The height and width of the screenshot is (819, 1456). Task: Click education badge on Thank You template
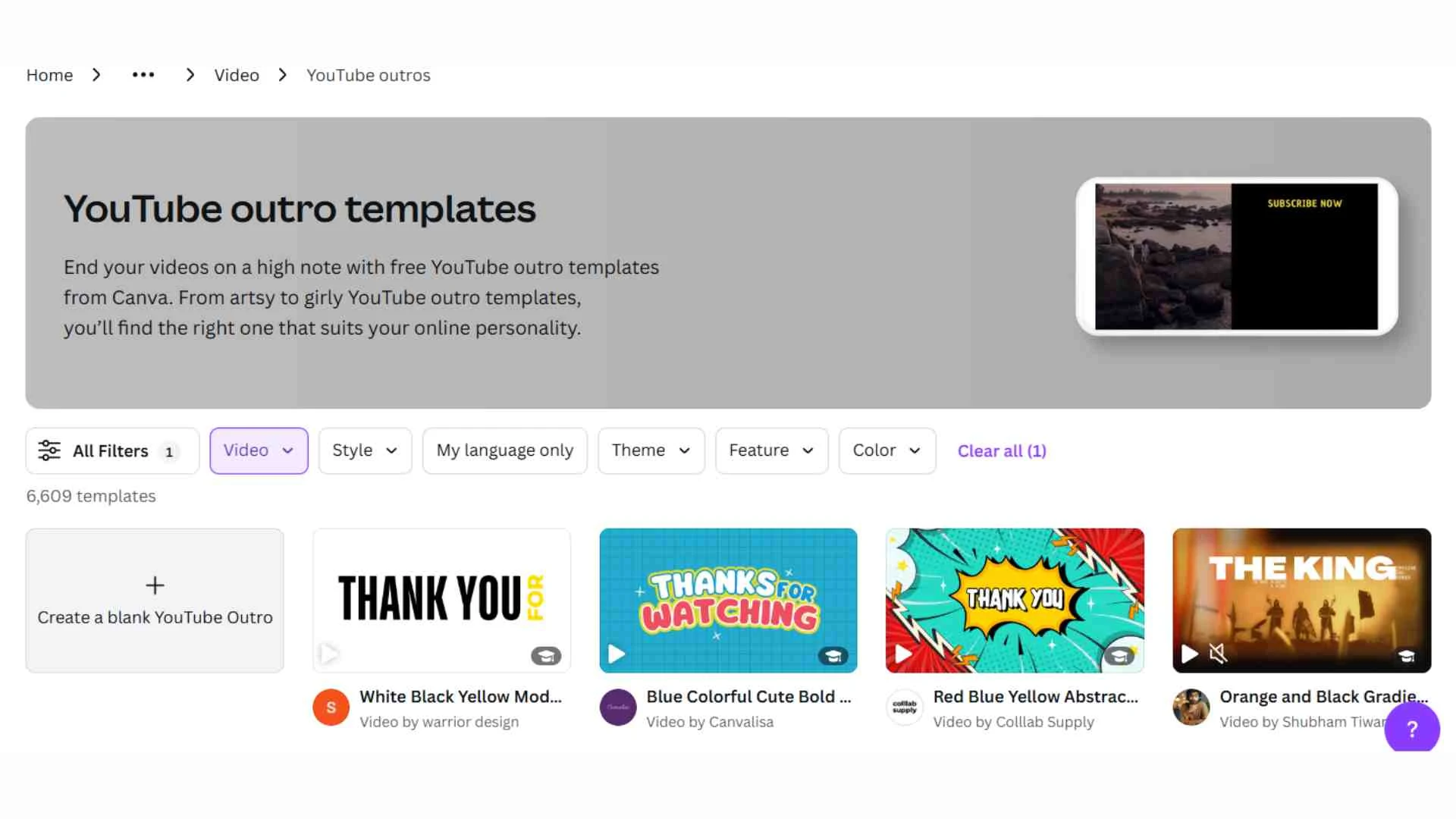point(546,655)
